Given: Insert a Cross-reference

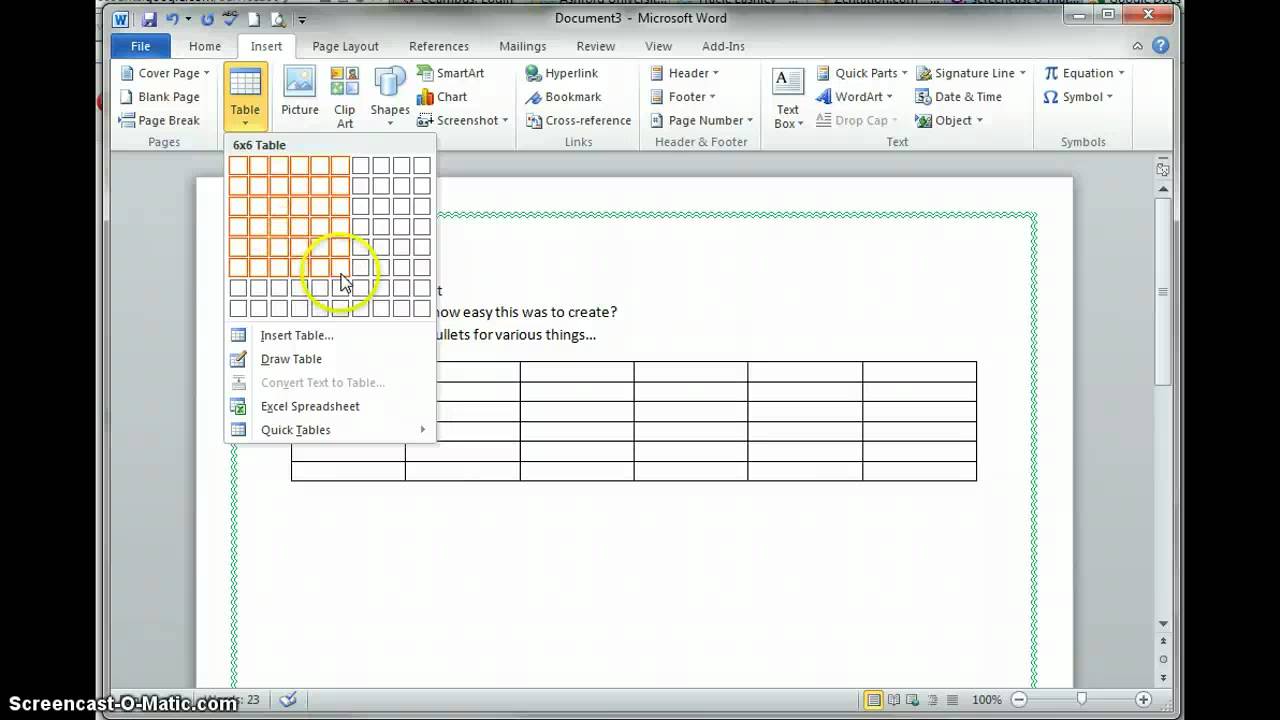Looking at the screenshot, I should (578, 120).
